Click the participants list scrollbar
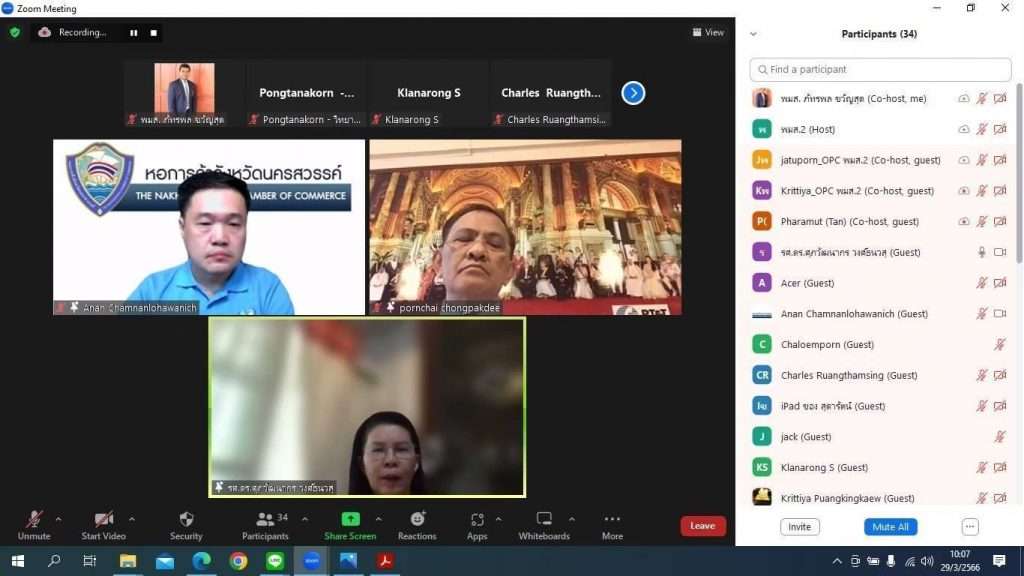 1019,174
